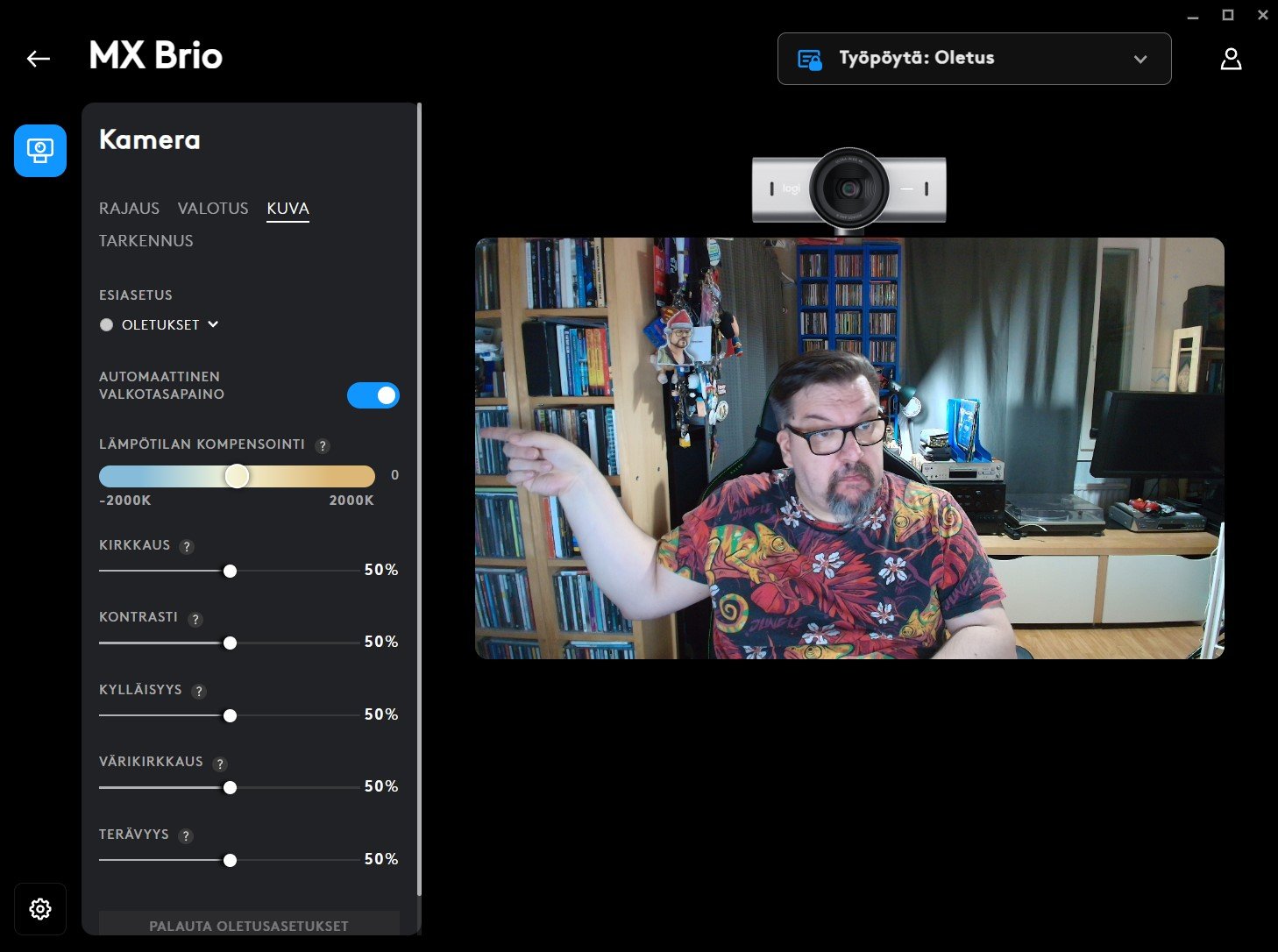Switch to the Valotus tab
1278x952 pixels.
pos(213,209)
